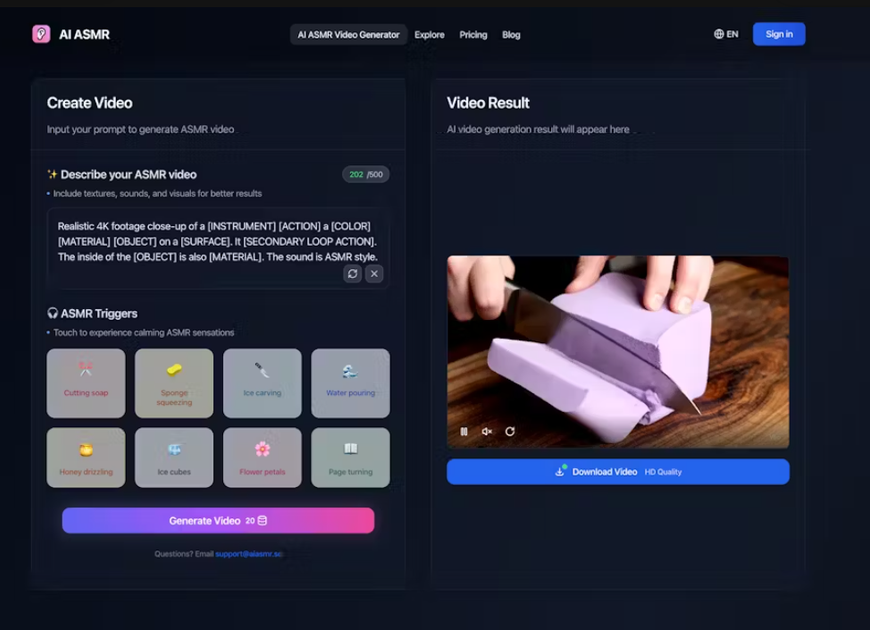This screenshot has height=630, width=870.
Task: Click the Generate Video button
Action: click(x=218, y=520)
